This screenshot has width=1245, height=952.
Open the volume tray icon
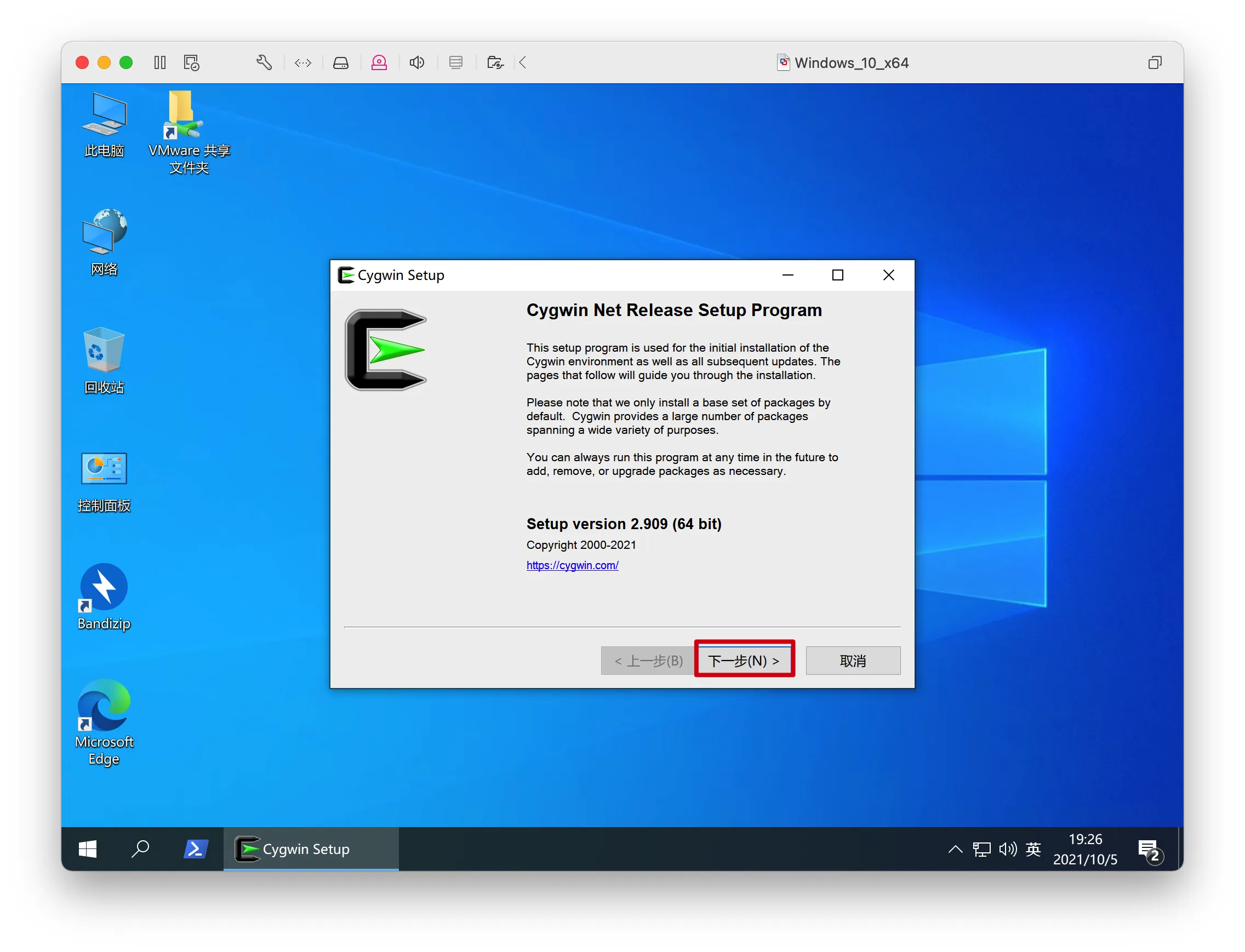1008,849
